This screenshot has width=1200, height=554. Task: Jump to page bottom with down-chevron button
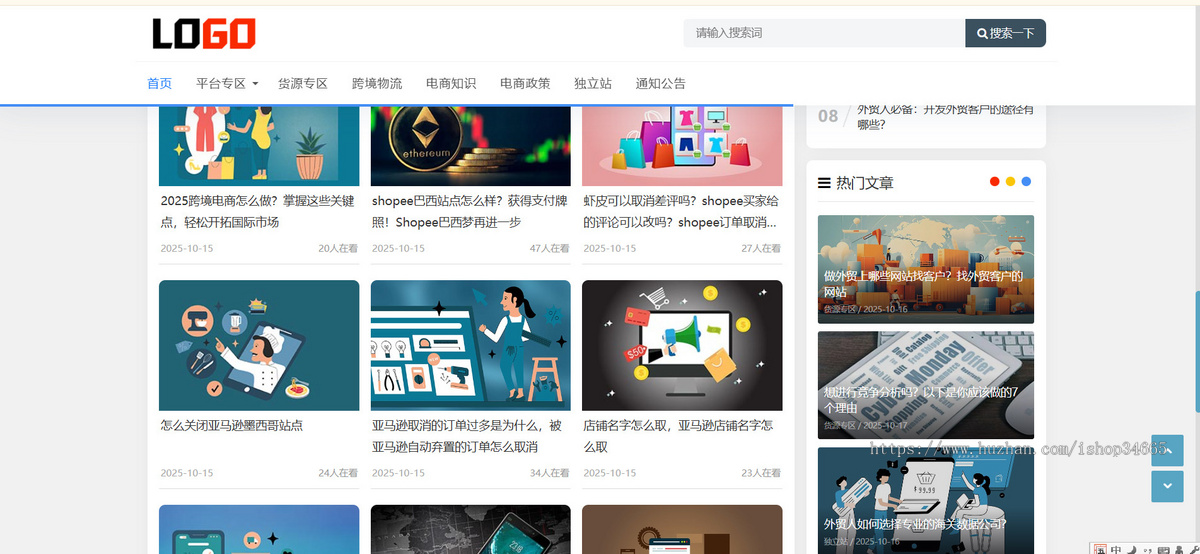1167,486
